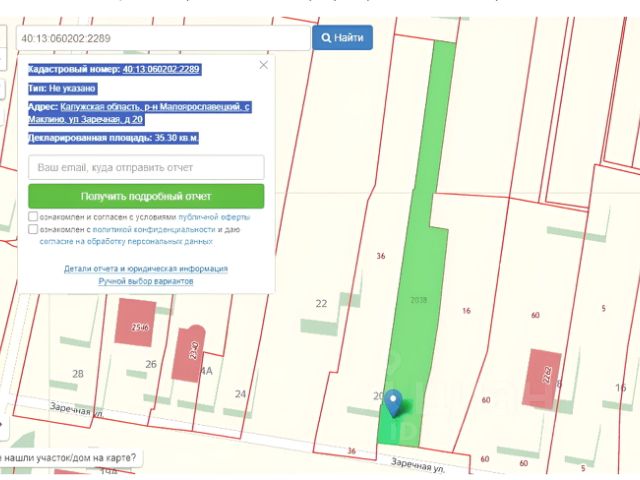This screenshot has height=480, width=640.
Task: Click the blue map marker pin
Action: pos(394,402)
